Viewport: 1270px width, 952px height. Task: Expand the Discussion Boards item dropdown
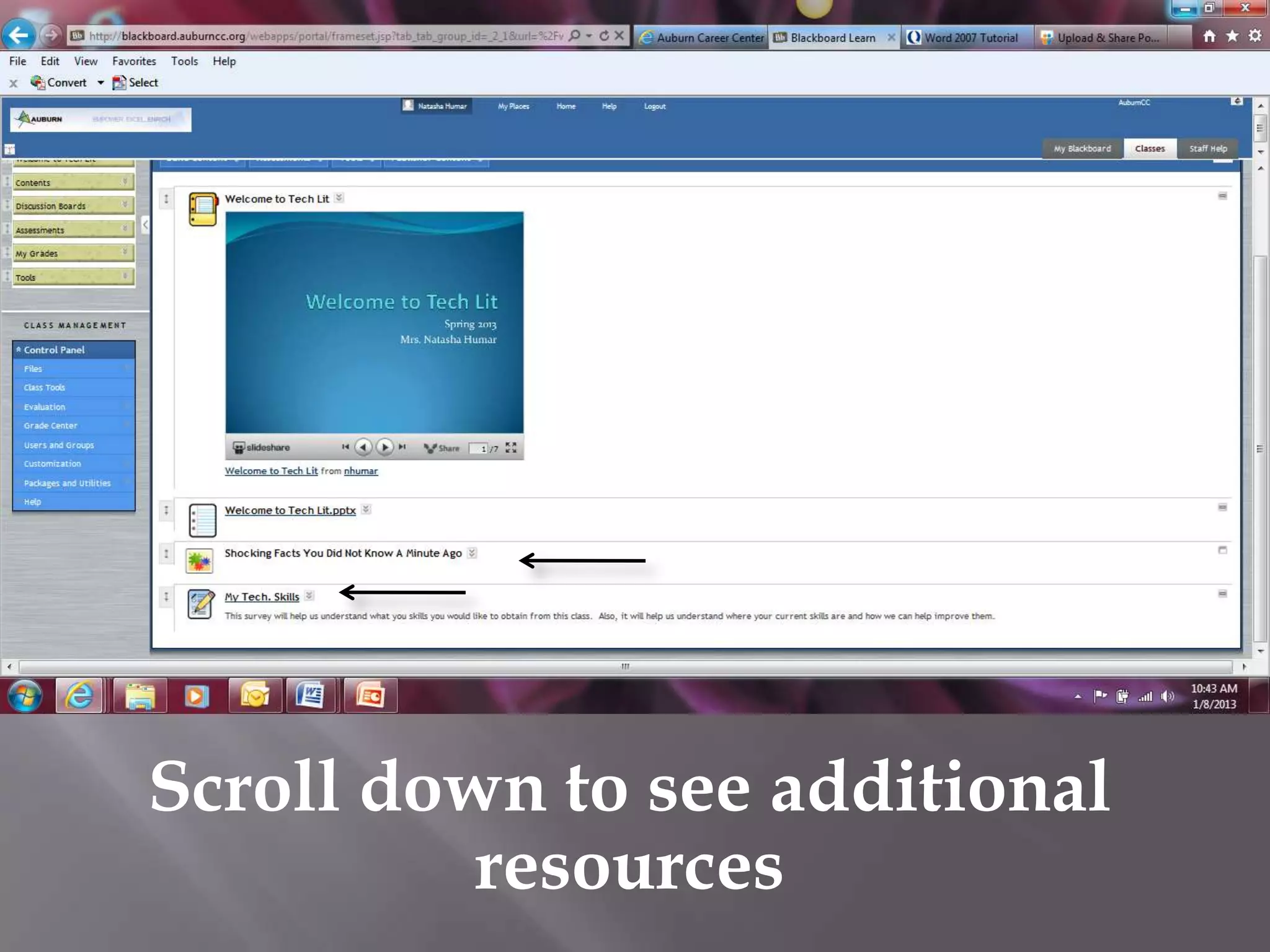pyautogui.click(x=125, y=205)
